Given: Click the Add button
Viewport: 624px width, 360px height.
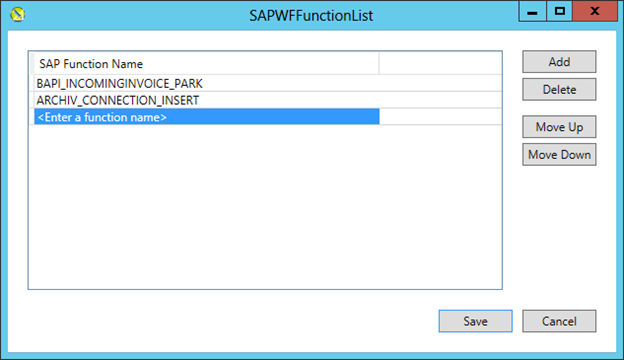Looking at the screenshot, I should pos(559,62).
